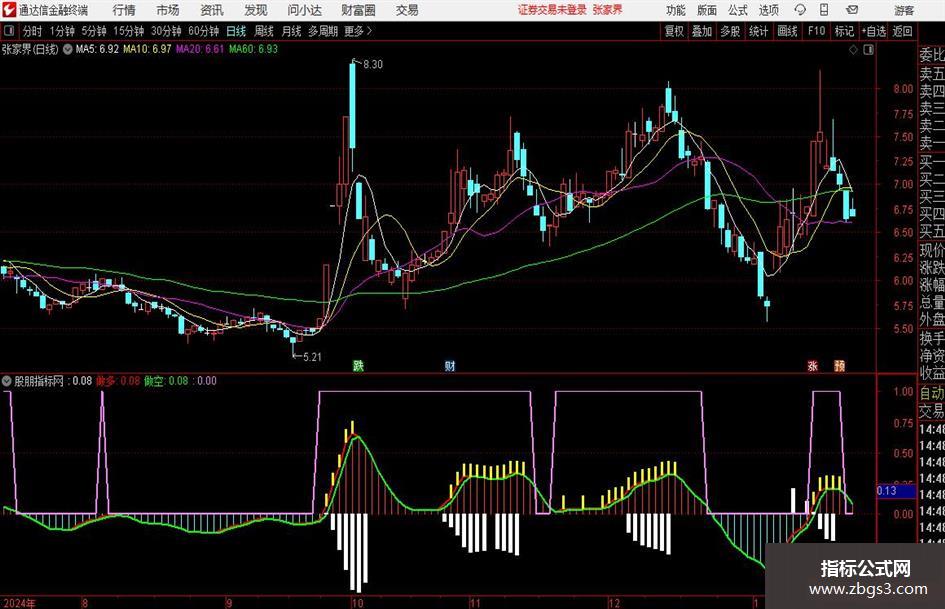Screen dimensions: 945x609
Task: Switch to the 30分钟 period tab
Action: coord(166,31)
